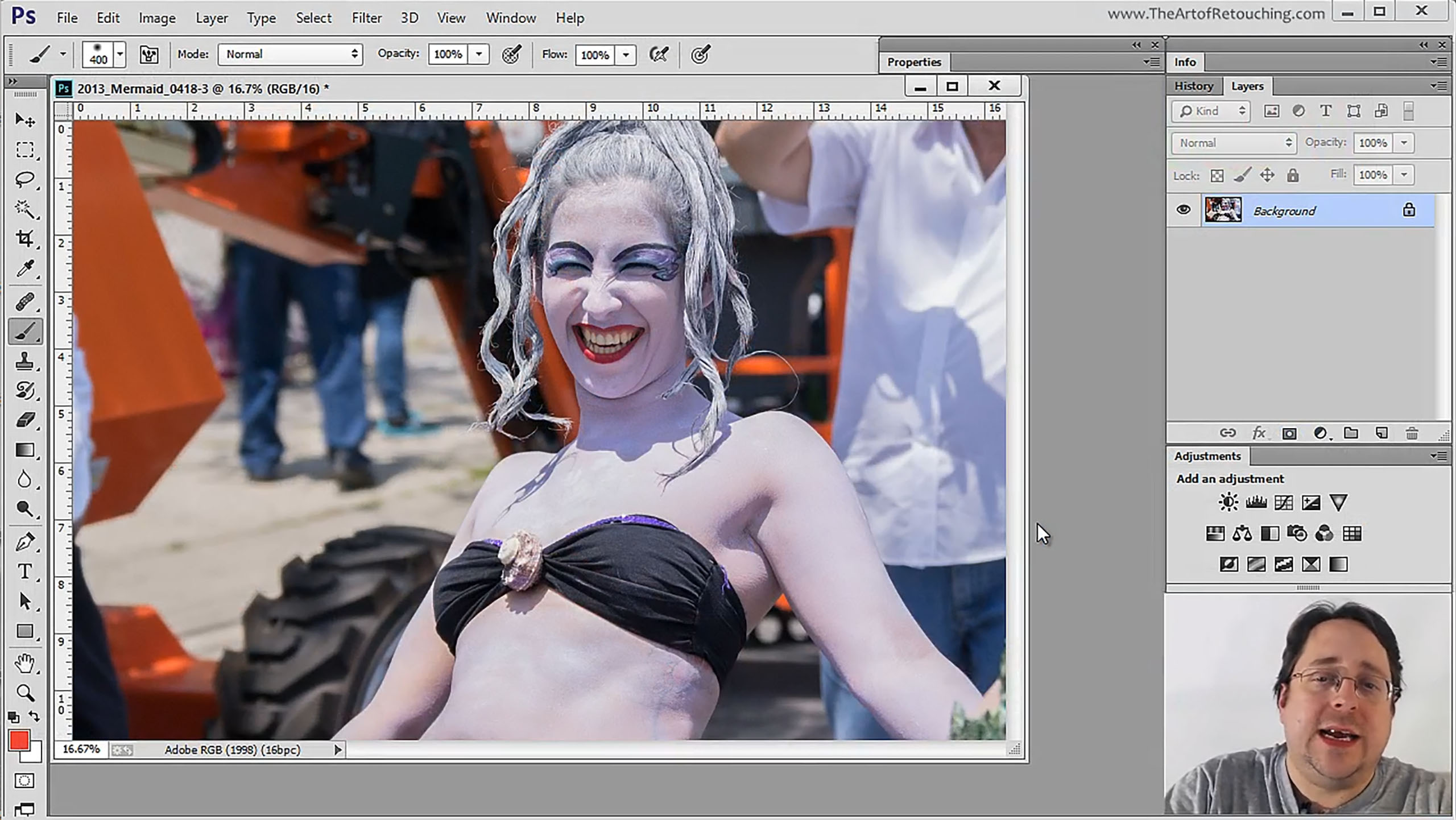Click the delete layer trash icon

[x=1412, y=434]
